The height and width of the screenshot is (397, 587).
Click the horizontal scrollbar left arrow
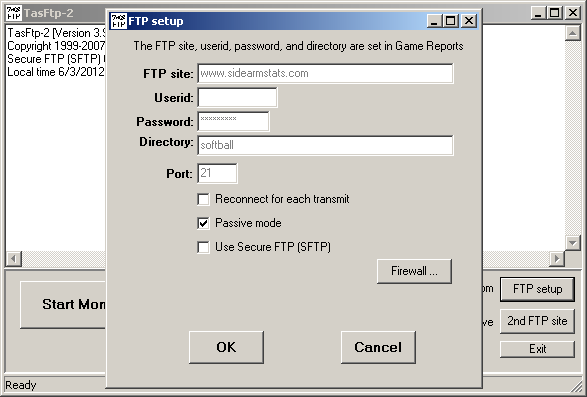point(13,259)
